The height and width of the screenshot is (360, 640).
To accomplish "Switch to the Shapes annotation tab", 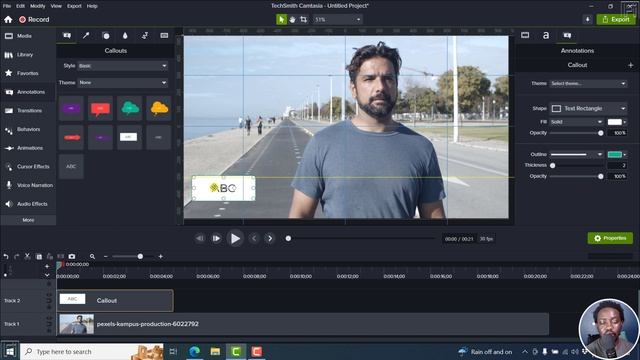I will 106,36.
